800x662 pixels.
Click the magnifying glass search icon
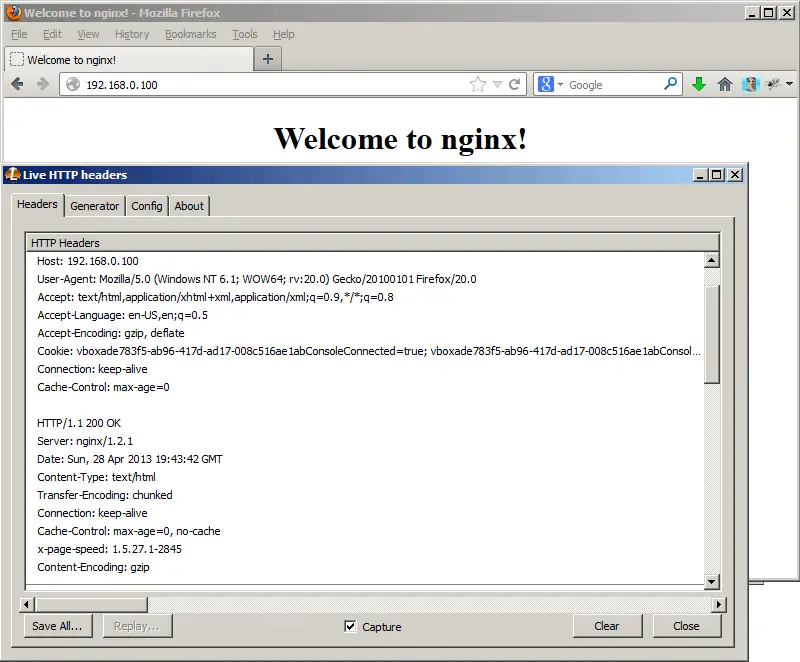(670, 84)
